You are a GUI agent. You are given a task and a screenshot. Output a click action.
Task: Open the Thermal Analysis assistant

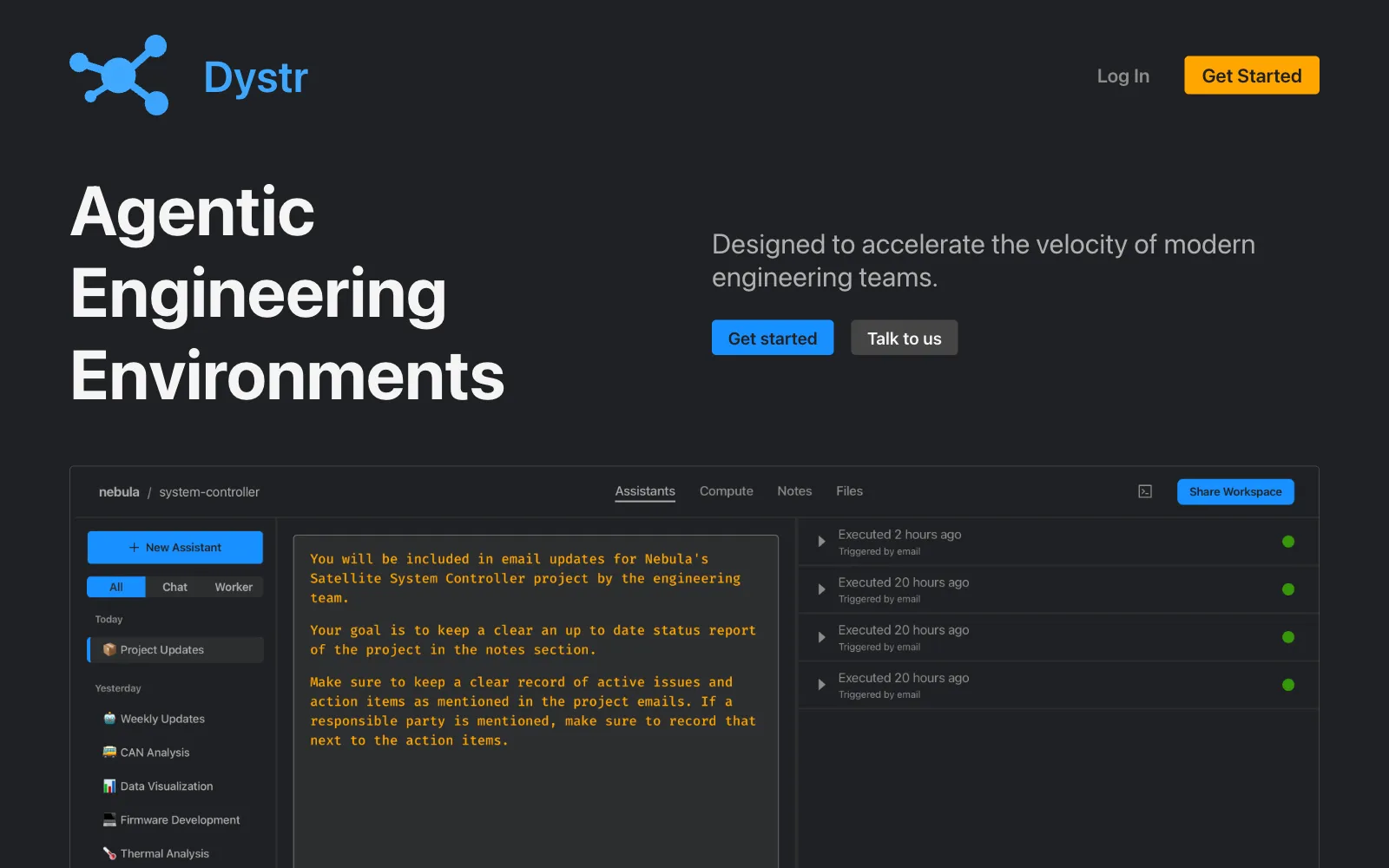pos(176,854)
